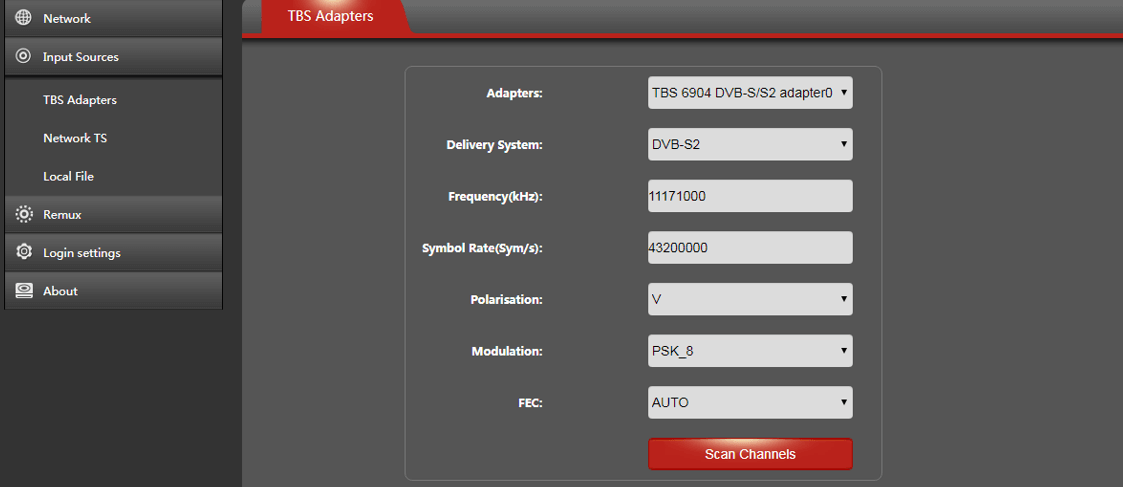Select the TBS Adapters tab header
This screenshot has width=1123, height=487.
pyautogui.click(x=330, y=17)
